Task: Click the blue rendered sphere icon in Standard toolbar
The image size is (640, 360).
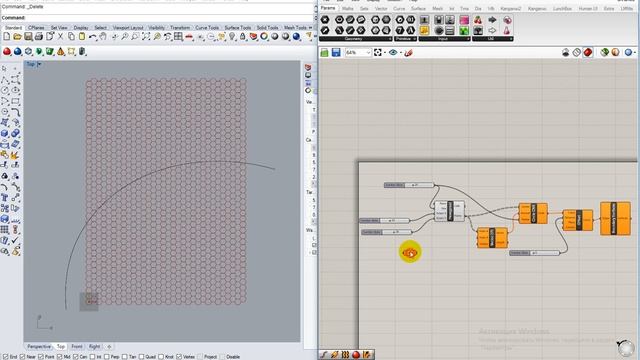Action: pyautogui.click(x=296, y=37)
